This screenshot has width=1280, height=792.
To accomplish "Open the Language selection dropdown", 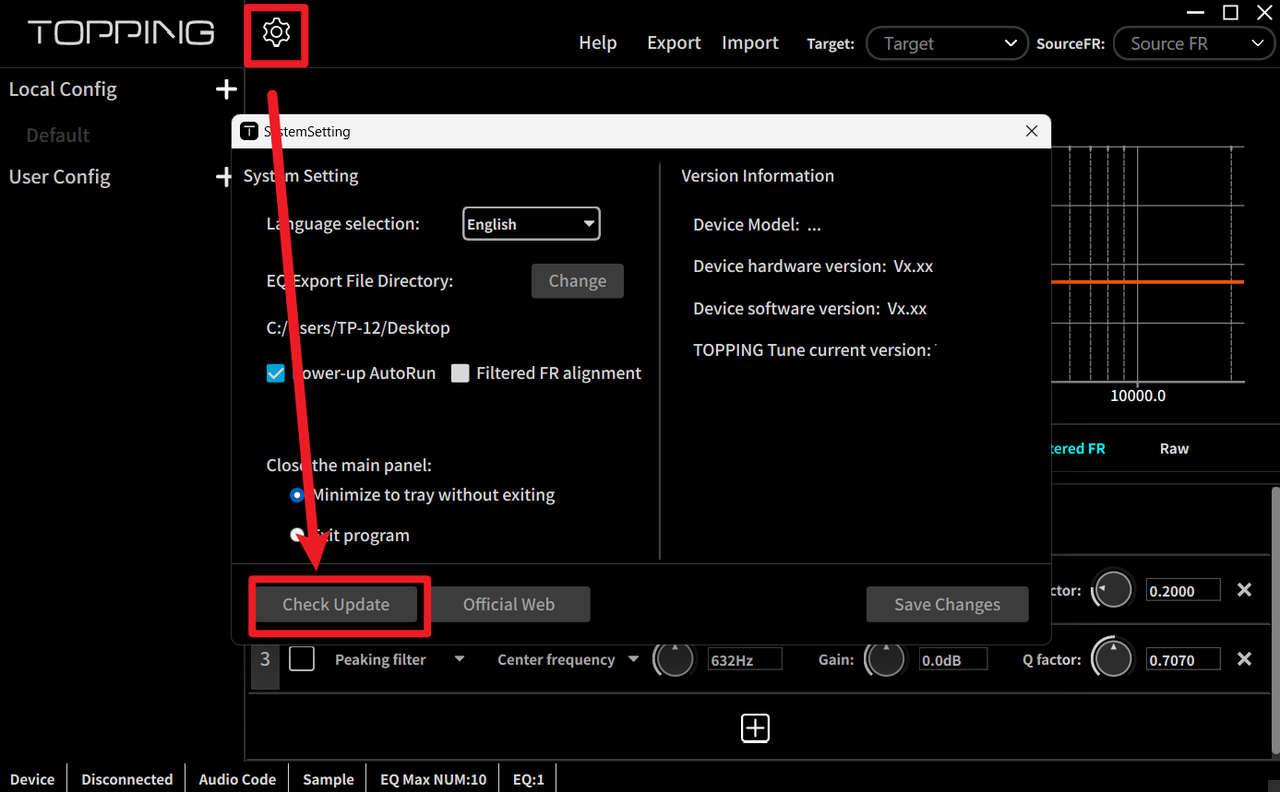I will pos(531,224).
